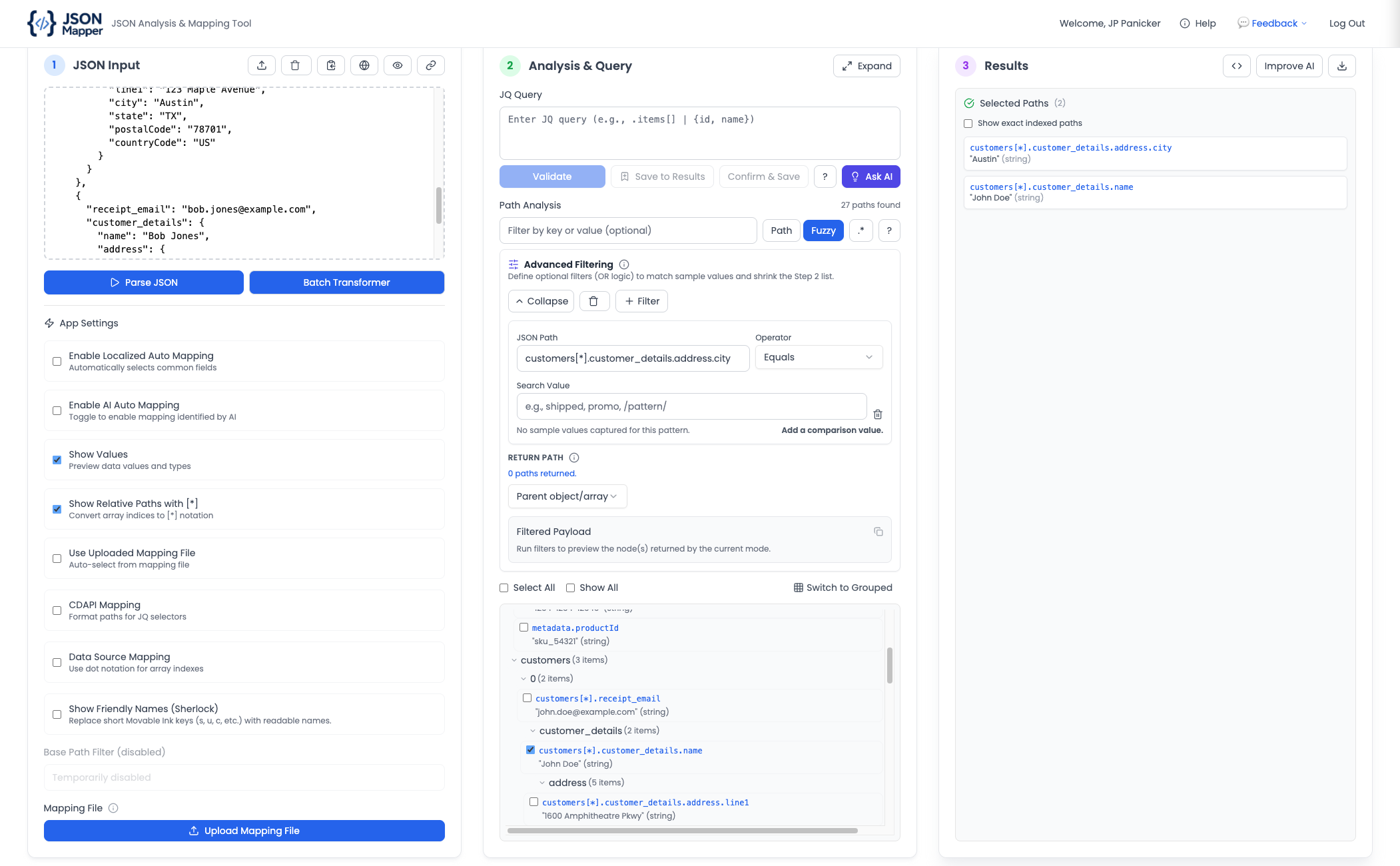Collapse the address (5 items) node
Viewport: 1400px width, 866px height.
(542, 783)
